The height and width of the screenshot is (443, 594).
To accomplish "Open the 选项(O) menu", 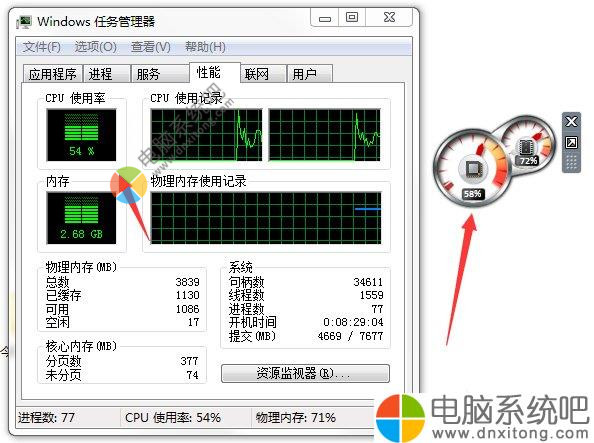I will 95,47.
